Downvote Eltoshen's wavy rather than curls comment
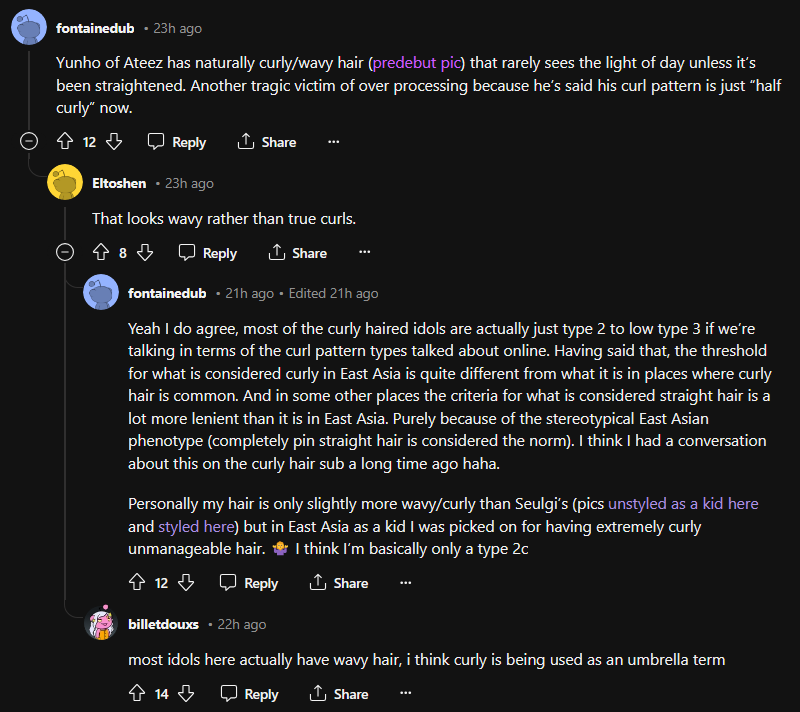 coord(145,253)
